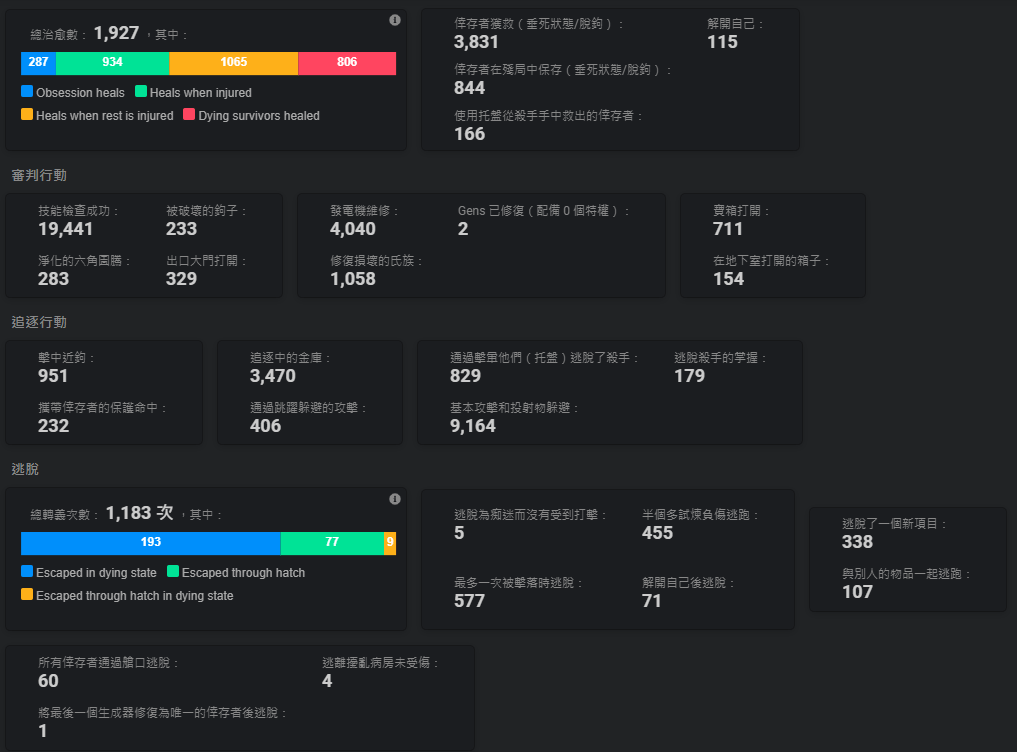Click the cleansed totems value 283
This screenshot has width=1017, height=752.
pyautogui.click(x=54, y=279)
